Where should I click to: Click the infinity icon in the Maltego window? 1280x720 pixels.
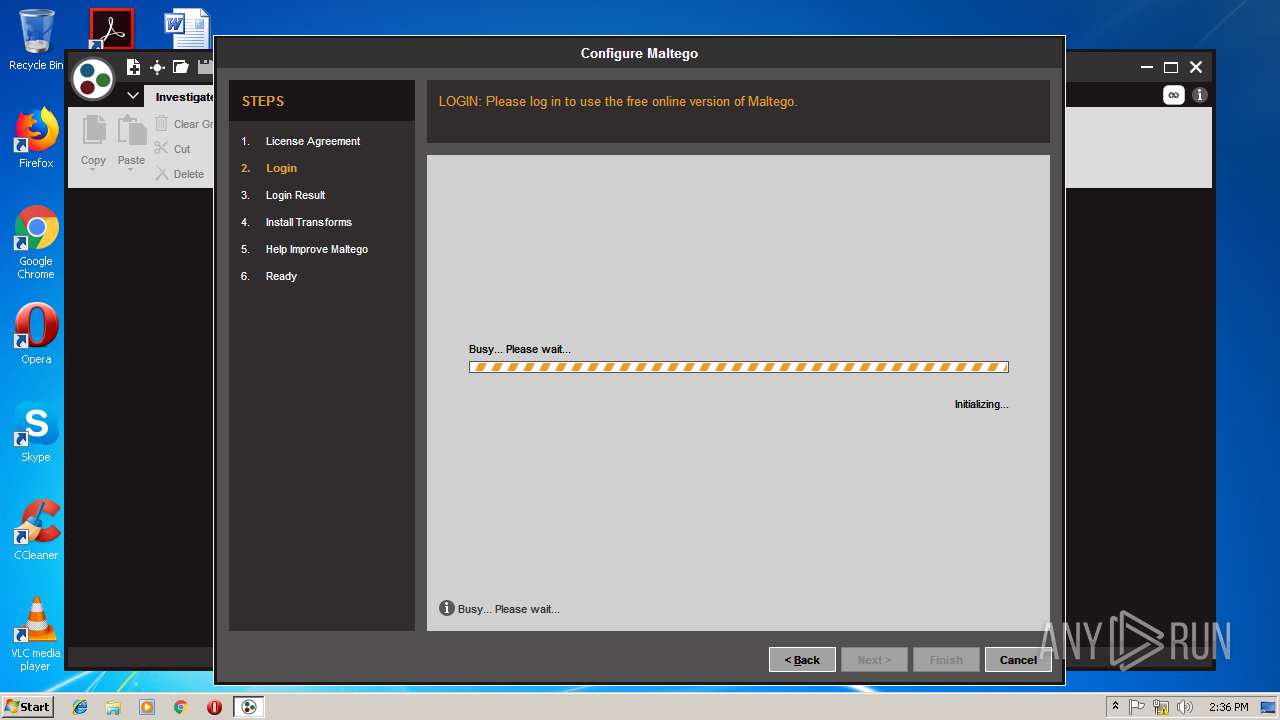1174,95
